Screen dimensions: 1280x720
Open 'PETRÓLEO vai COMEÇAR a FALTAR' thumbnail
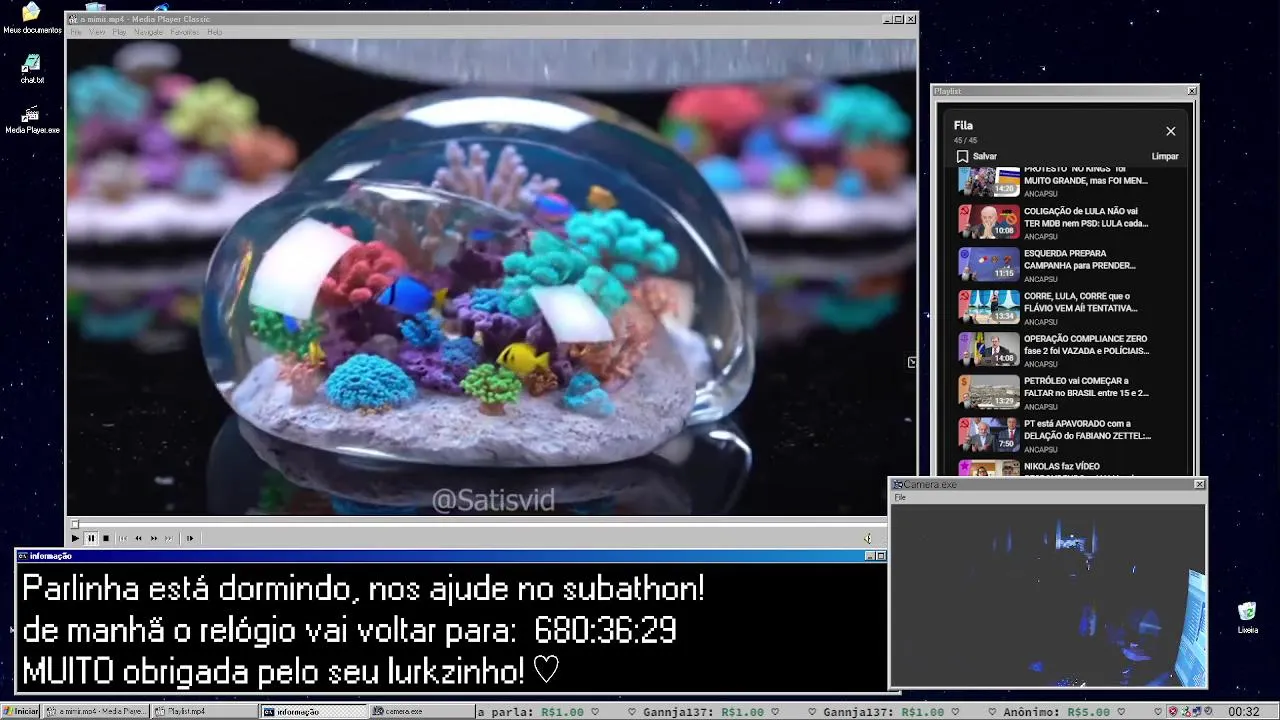point(989,392)
